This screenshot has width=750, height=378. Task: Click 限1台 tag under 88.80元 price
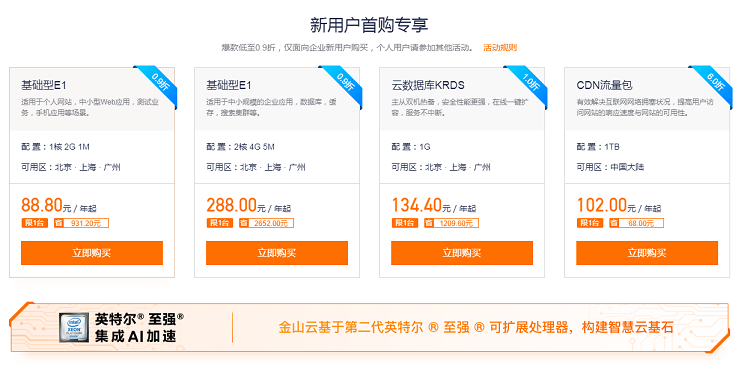point(34,223)
